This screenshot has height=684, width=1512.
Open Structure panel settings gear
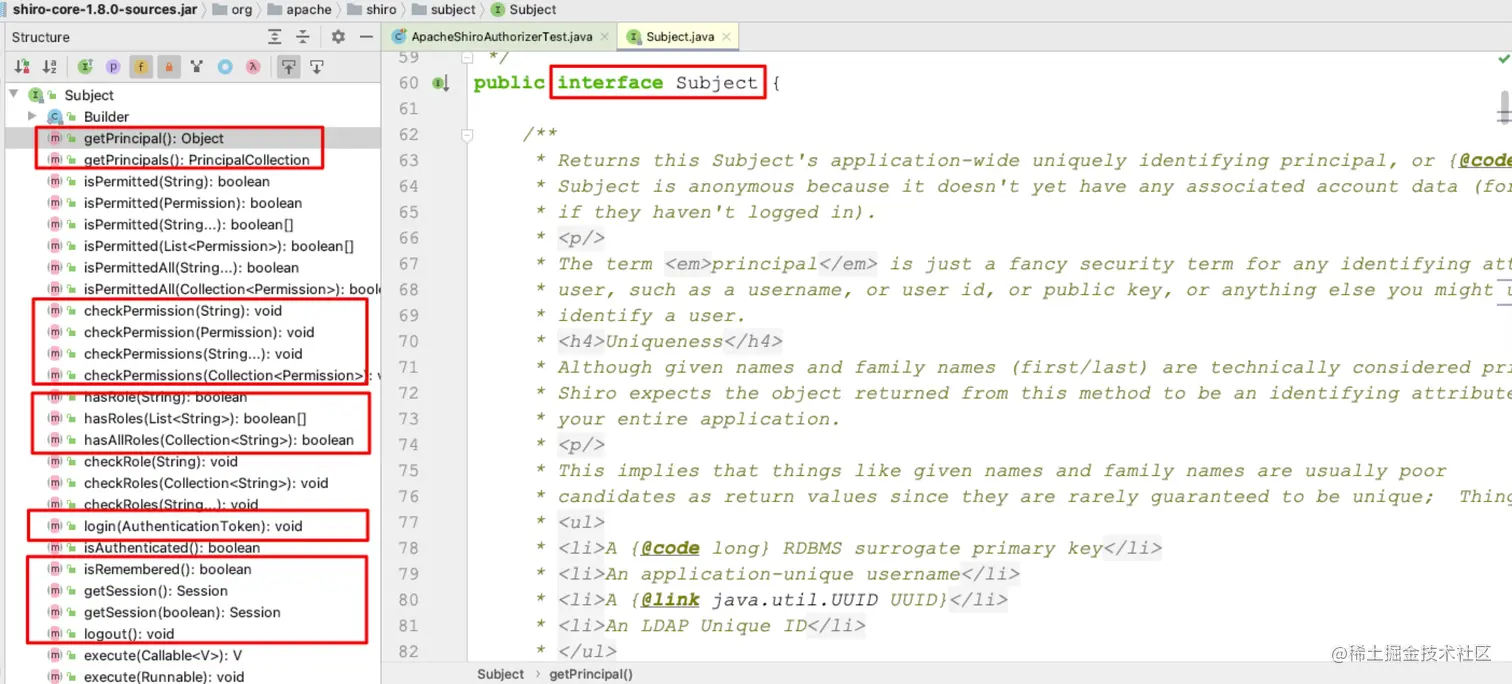pos(338,37)
